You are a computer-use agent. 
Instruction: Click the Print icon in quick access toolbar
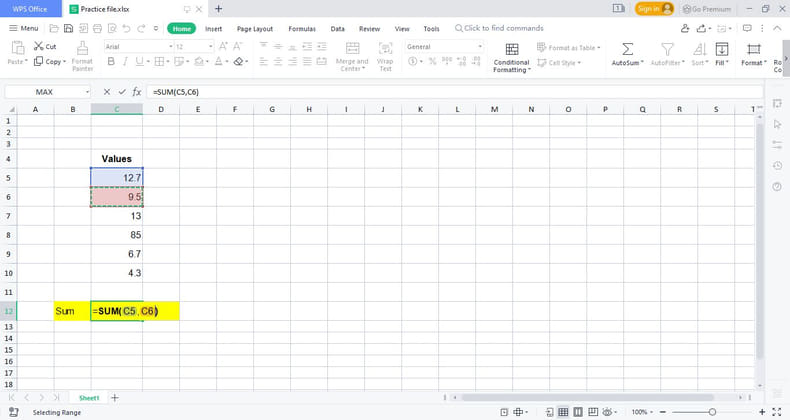click(x=98, y=29)
